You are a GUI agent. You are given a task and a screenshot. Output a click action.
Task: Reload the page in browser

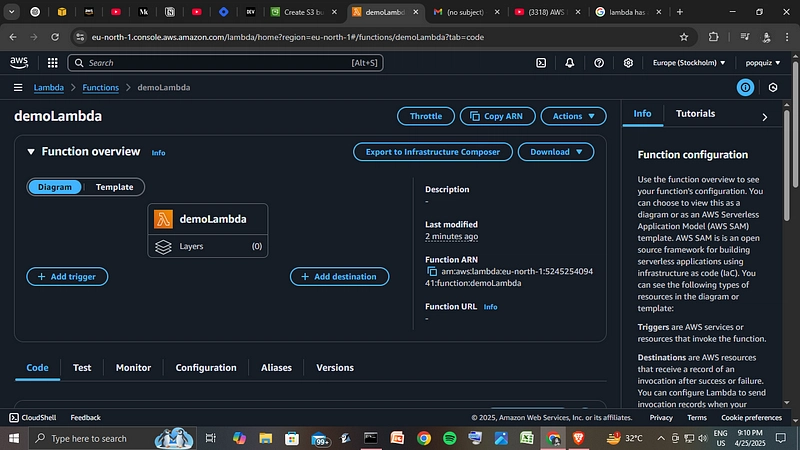[55, 37]
